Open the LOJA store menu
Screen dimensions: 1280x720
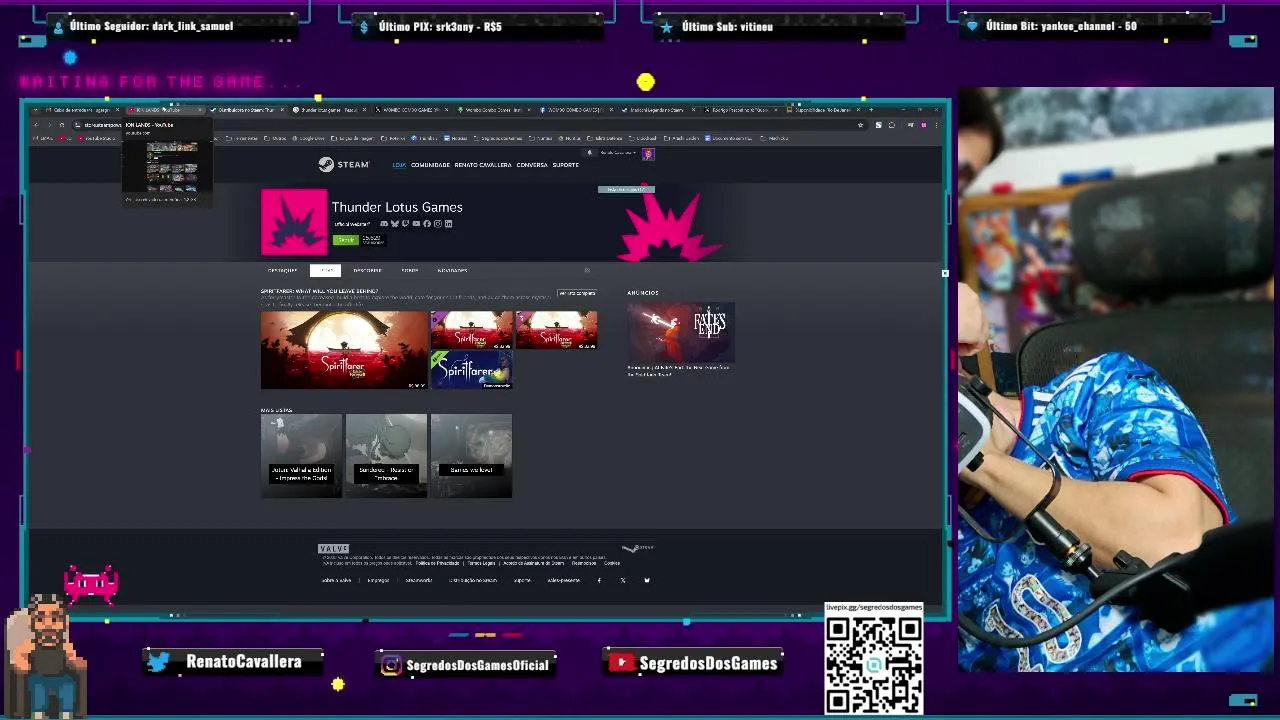tap(399, 165)
